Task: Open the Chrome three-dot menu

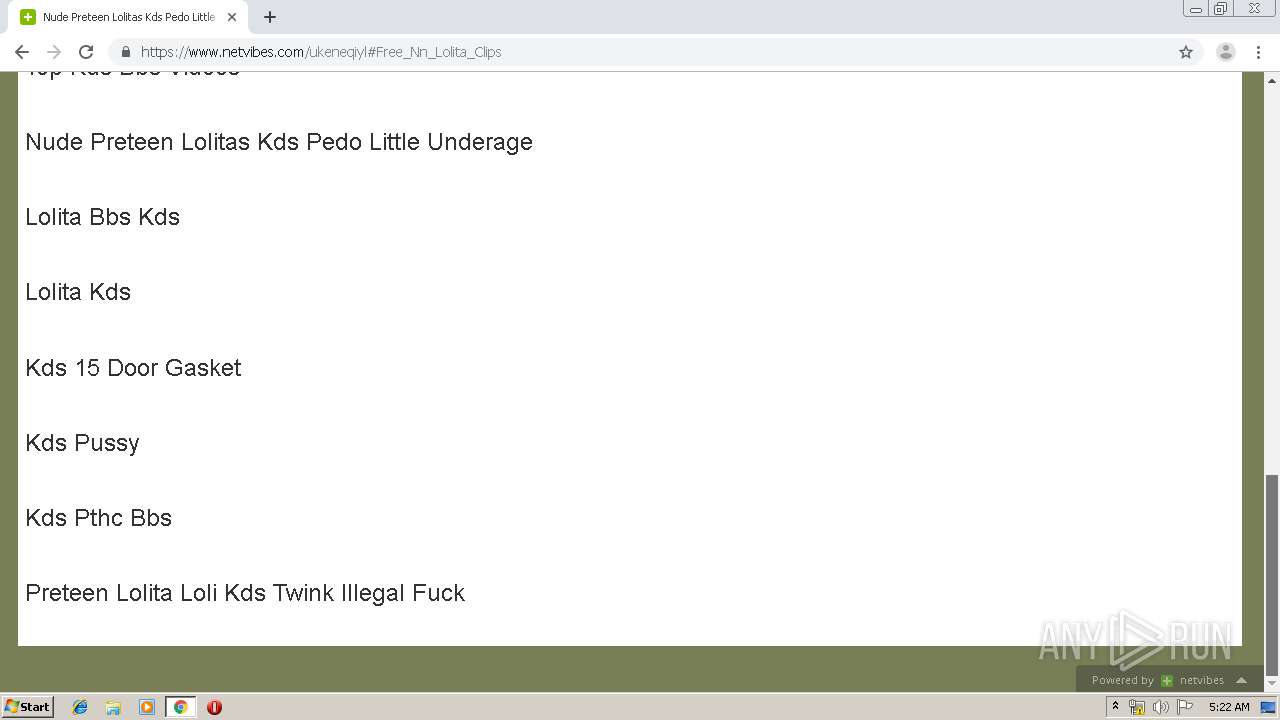Action: 1258,52
